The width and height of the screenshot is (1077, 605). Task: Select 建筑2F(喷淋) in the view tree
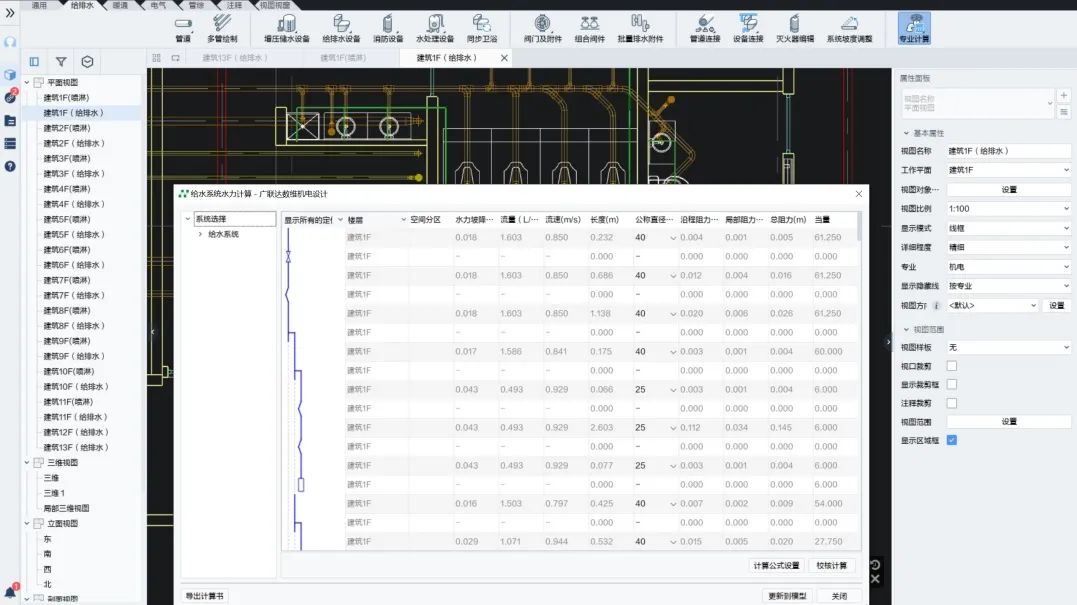[x=67, y=128]
